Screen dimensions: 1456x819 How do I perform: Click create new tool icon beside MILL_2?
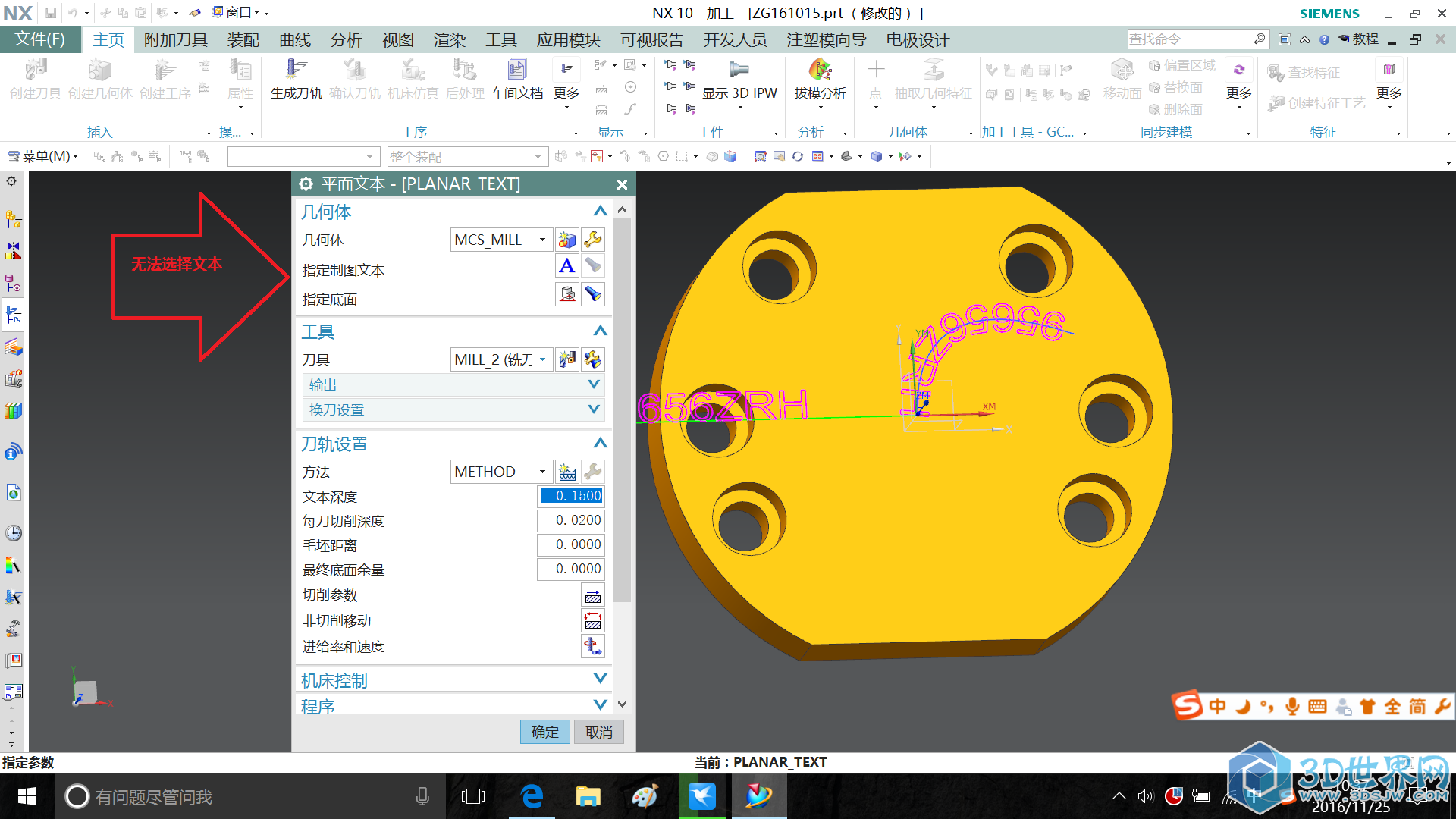click(566, 359)
